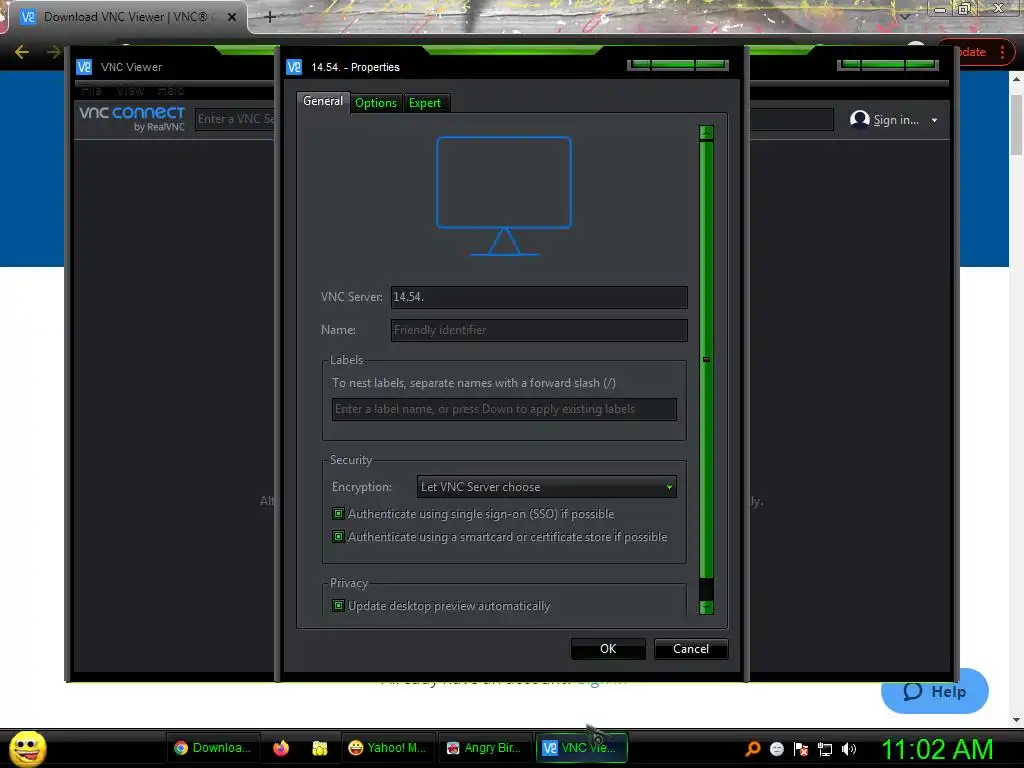Open Yahoo! Messenger taskbar item

tap(387, 748)
